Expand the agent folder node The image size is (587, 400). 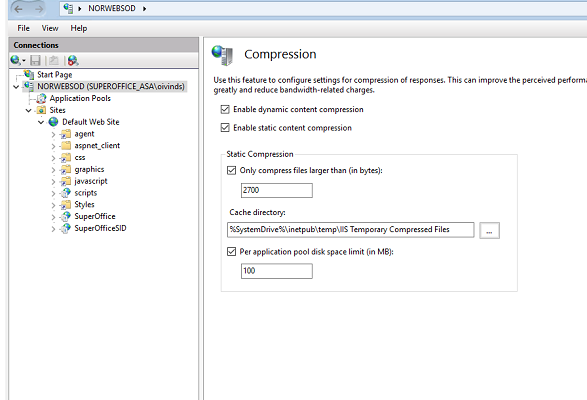53,134
